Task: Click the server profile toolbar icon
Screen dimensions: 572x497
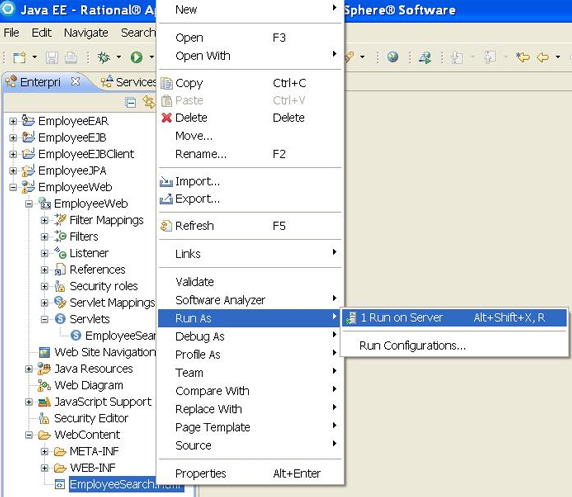Action: pyautogui.click(x=425, y=57)
